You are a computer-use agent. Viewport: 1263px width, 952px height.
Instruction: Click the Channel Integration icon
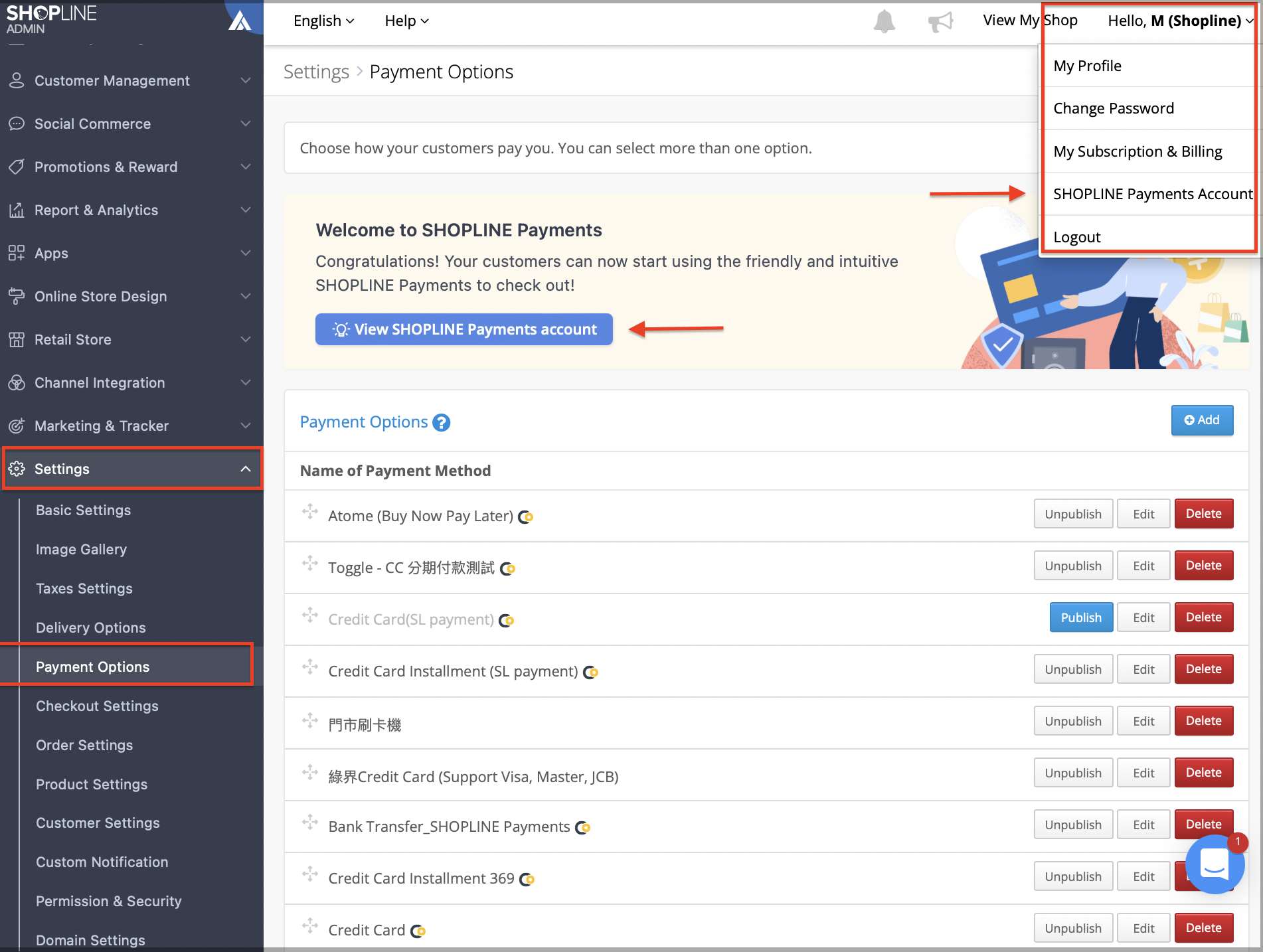coord(17,382)
